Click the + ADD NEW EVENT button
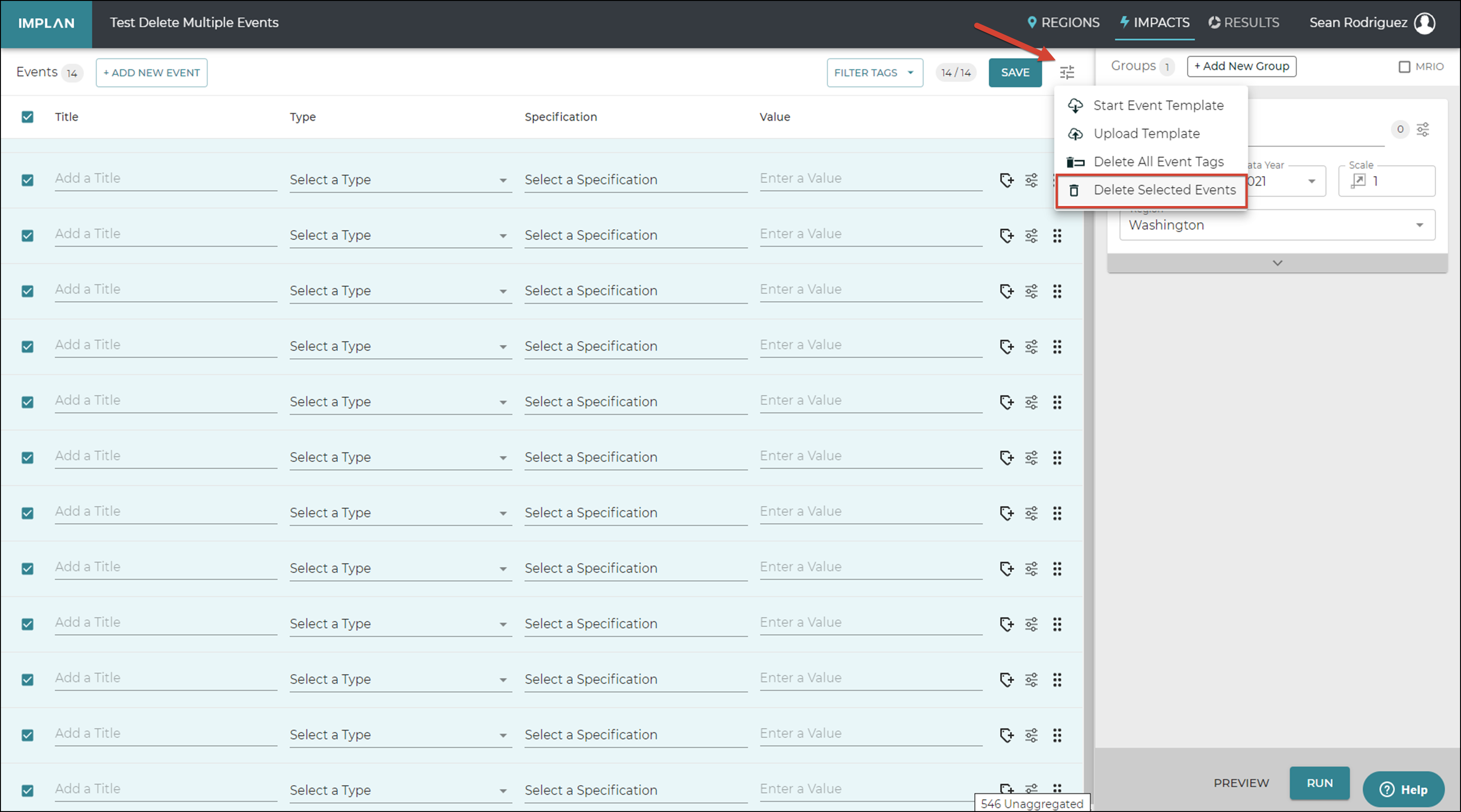1461x812 pixels. click(151, 73)
